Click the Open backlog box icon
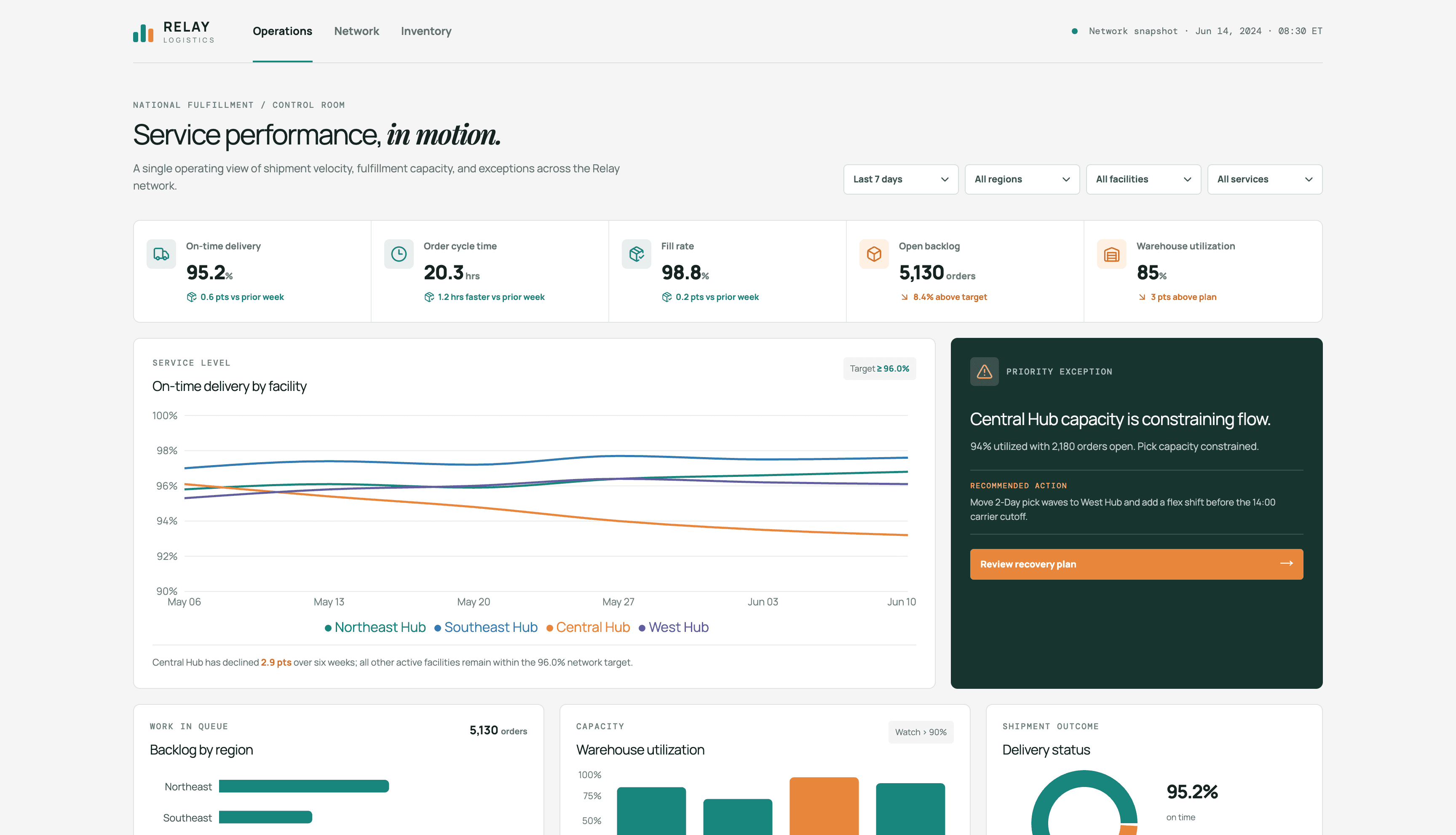The width and height of the screenshot is (1456, 835). pyautogui.click(x=874, y=254)
